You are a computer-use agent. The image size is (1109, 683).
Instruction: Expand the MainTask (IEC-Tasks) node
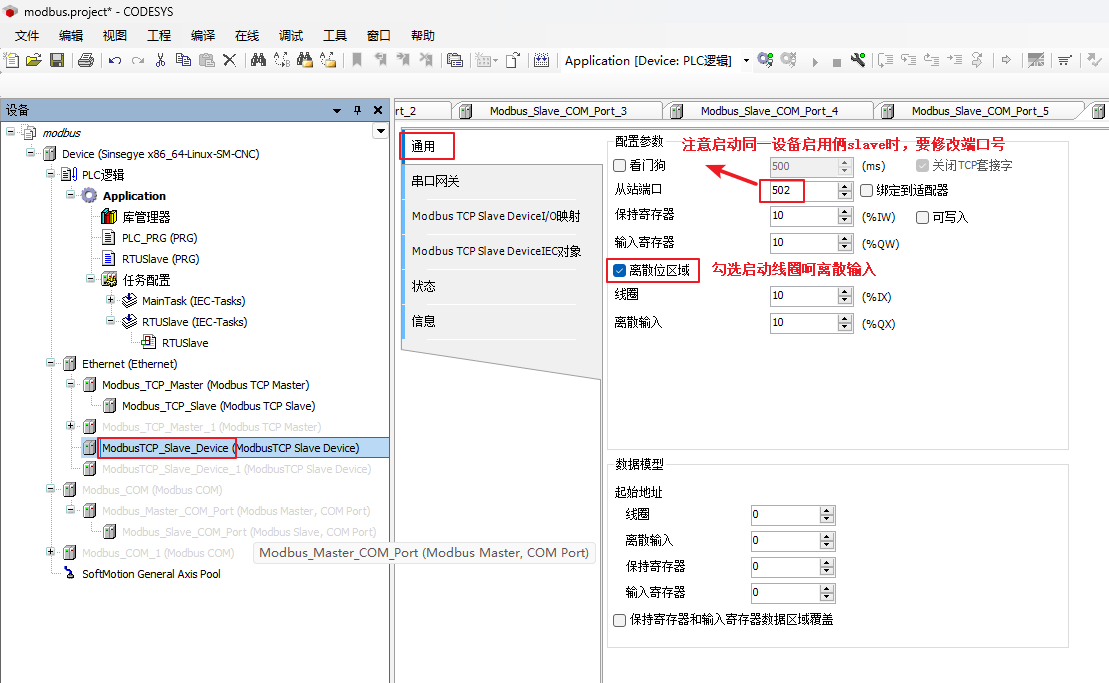(110, 300)
